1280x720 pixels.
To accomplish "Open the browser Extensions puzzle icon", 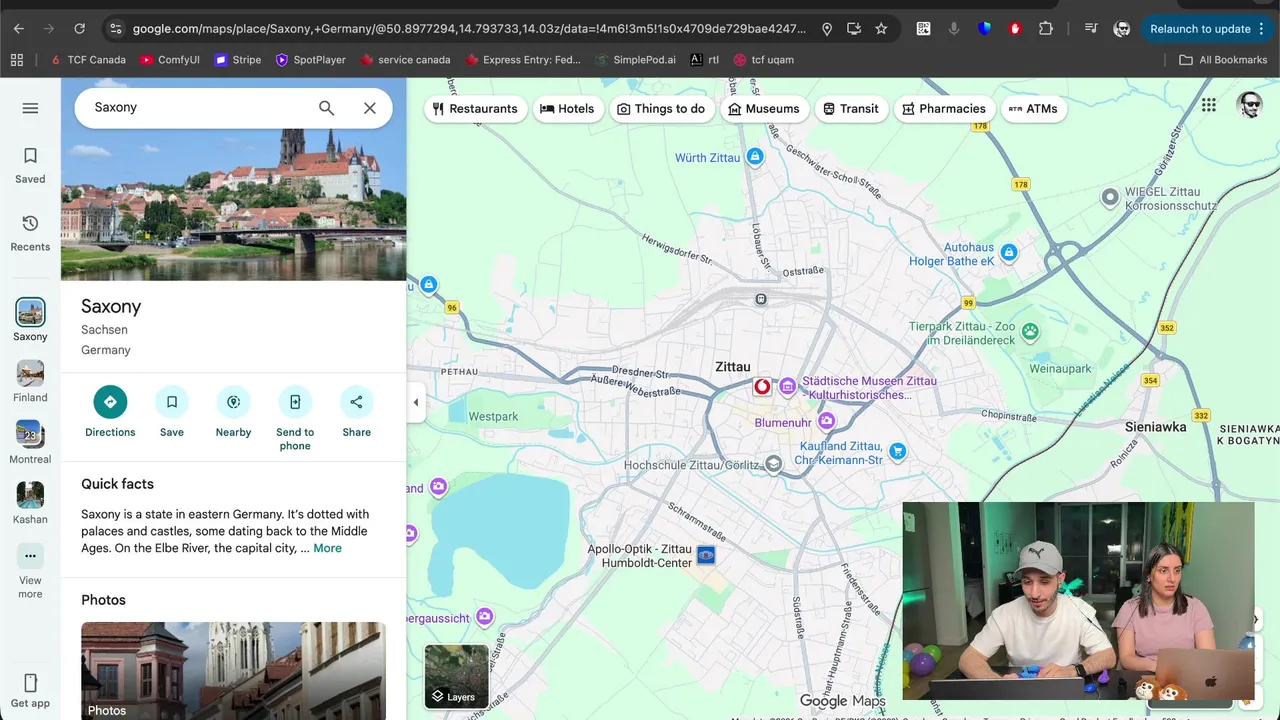I will point(1046,29).
